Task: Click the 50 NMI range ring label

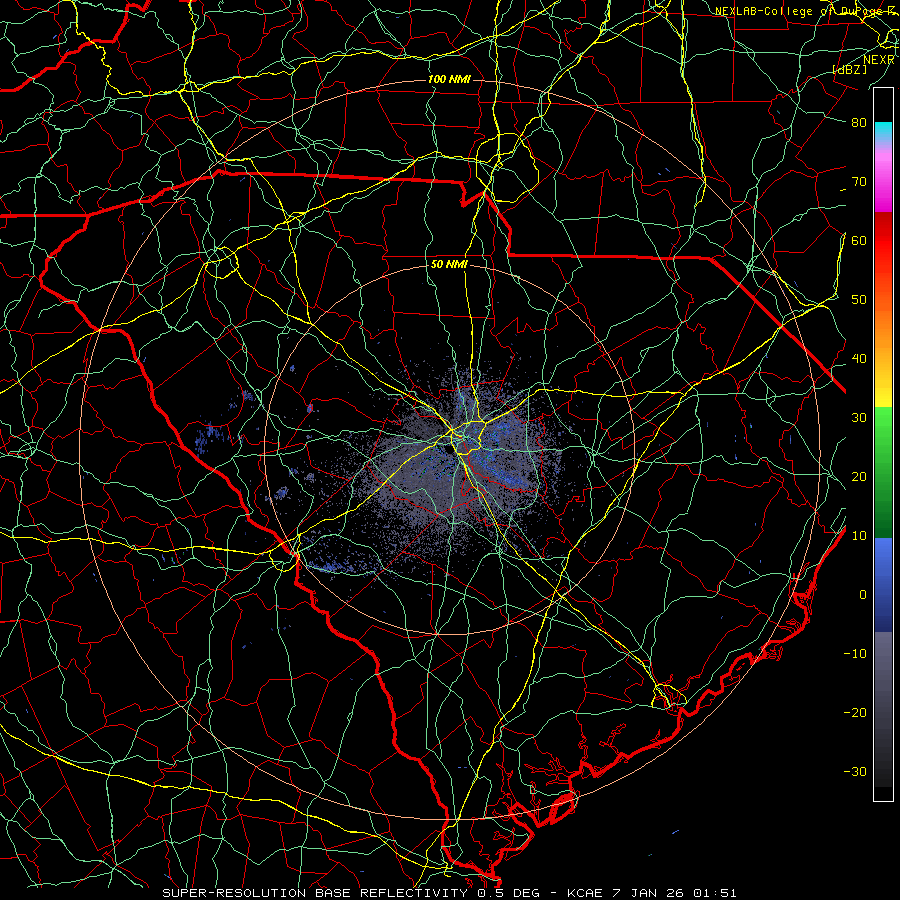Action: (x=449, y=265)
